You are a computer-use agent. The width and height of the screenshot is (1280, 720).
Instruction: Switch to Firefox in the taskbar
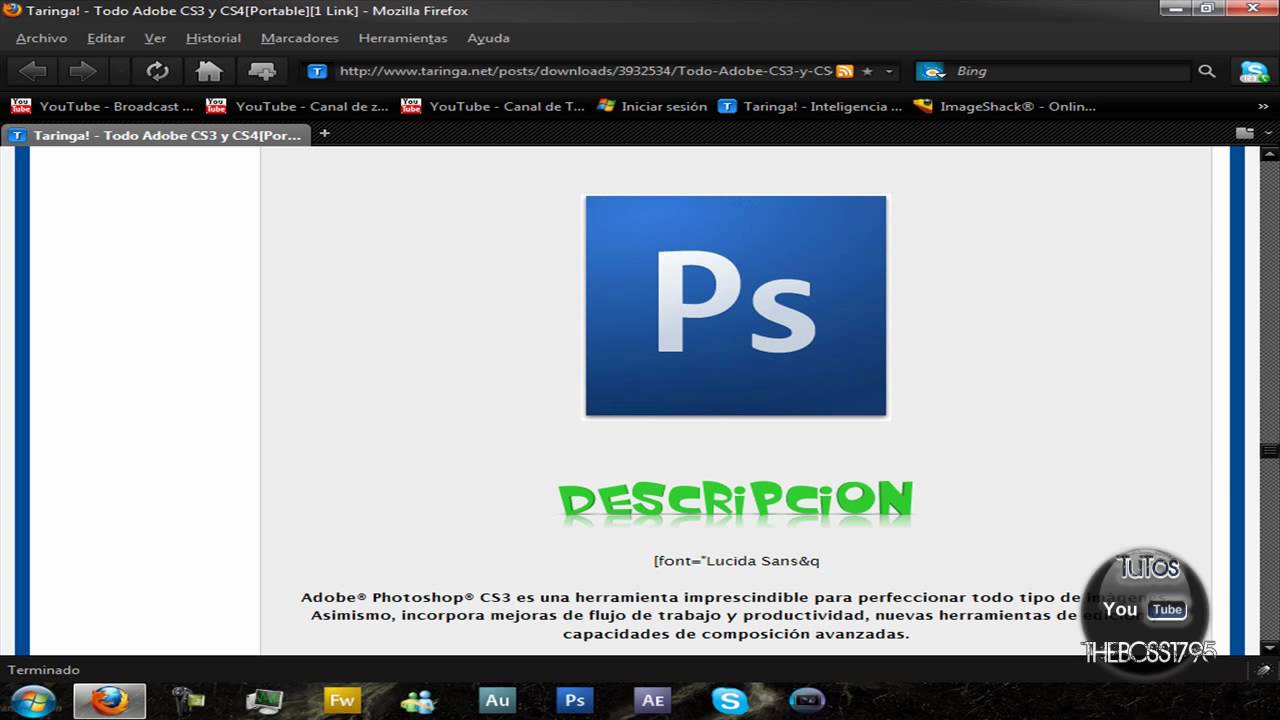pos(110,700)
